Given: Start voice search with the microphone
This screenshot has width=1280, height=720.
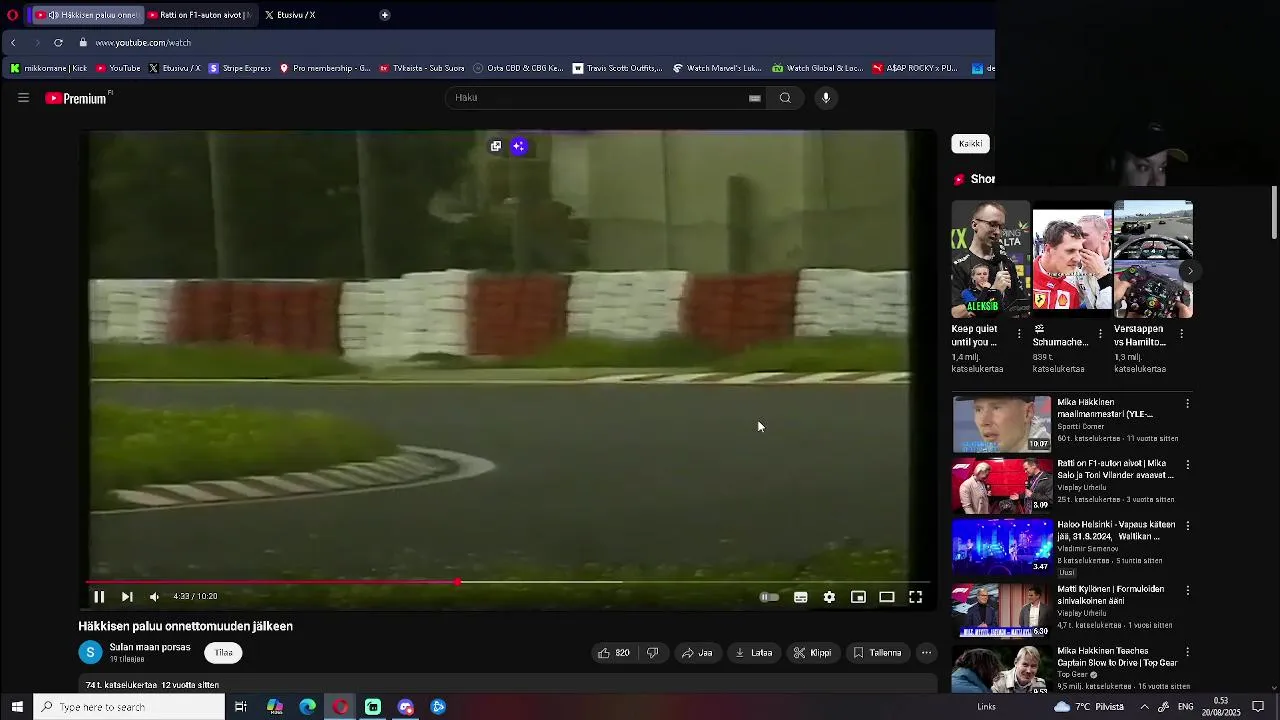Looking at the screenshot, I should click(826, 98).
